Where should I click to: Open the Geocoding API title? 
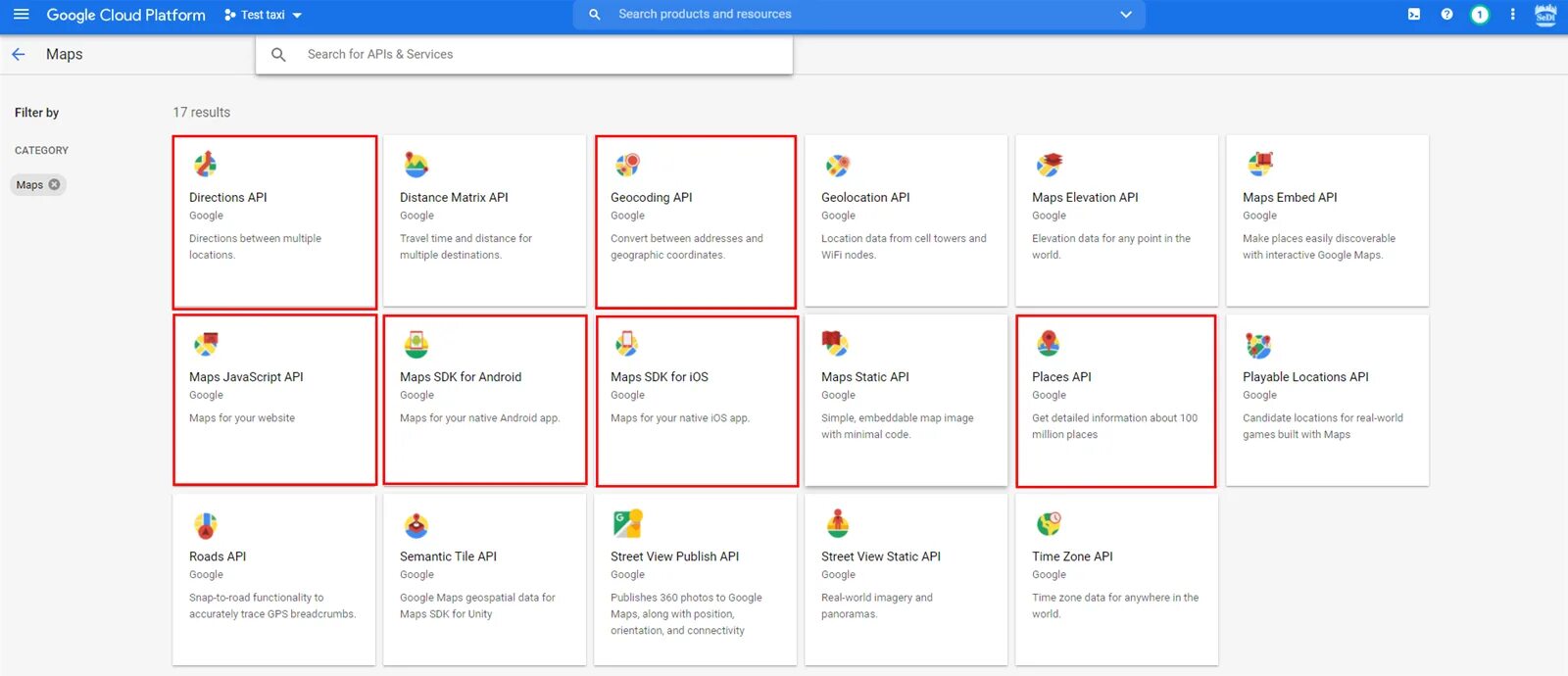[x=651, y=197]
